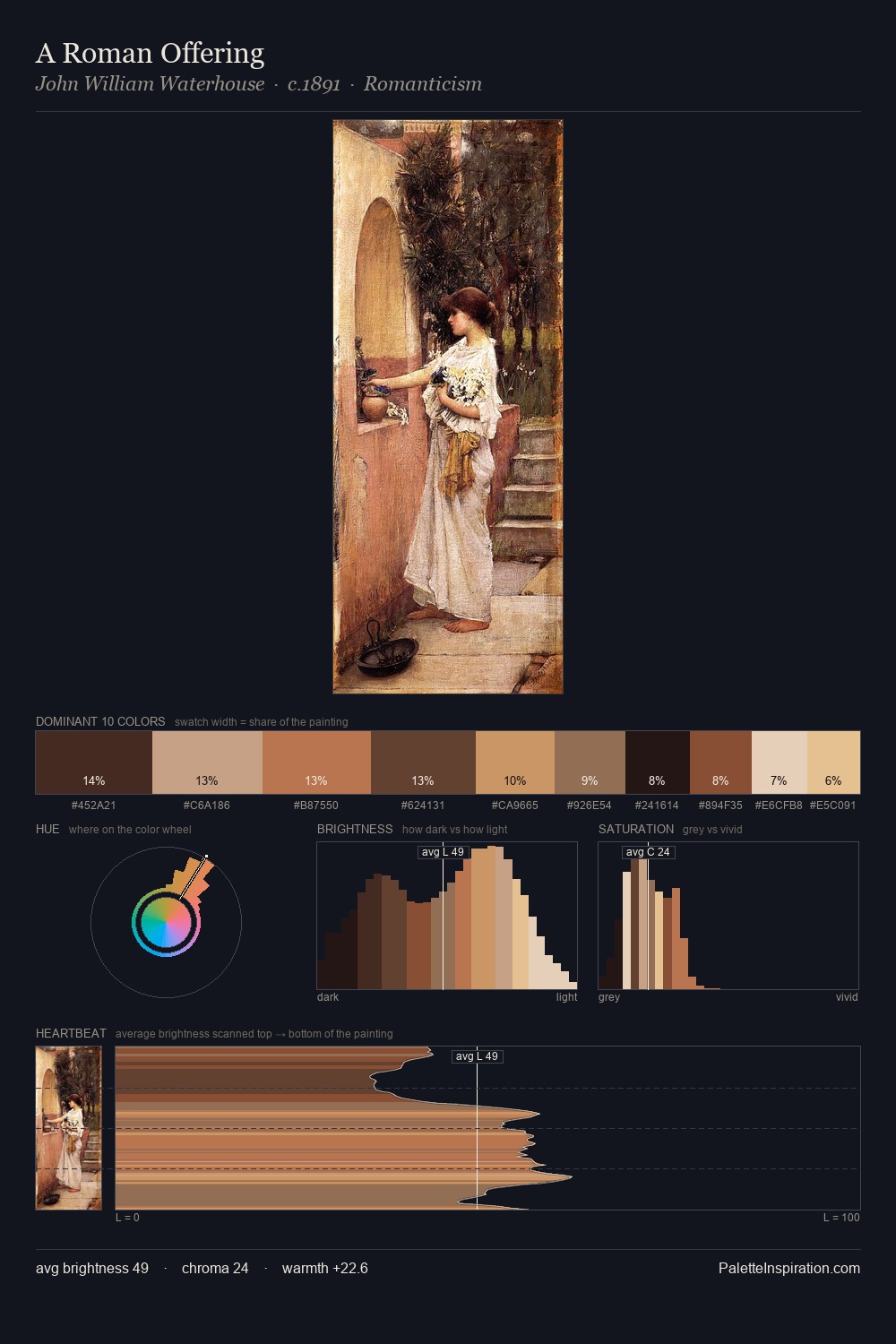Click the heartbeat brightness profile chart
The width and height of the screenshot is (896, 1344).
pos(487,1128)
